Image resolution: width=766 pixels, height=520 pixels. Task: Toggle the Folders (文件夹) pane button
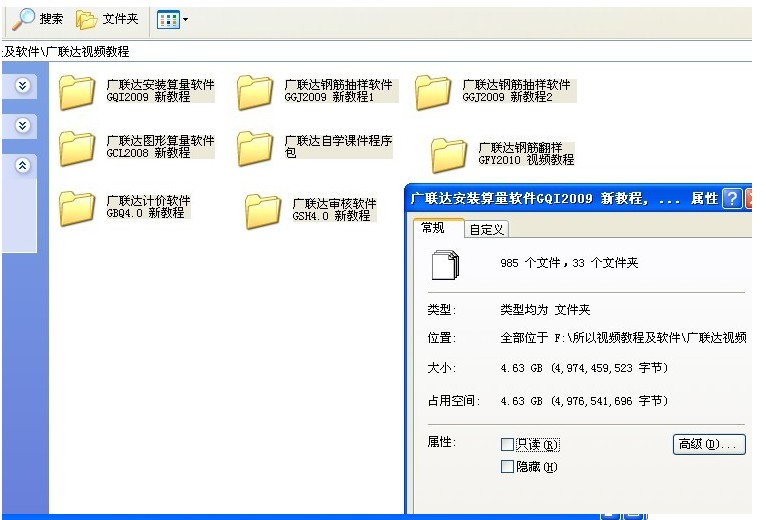(x=107, y=20)
